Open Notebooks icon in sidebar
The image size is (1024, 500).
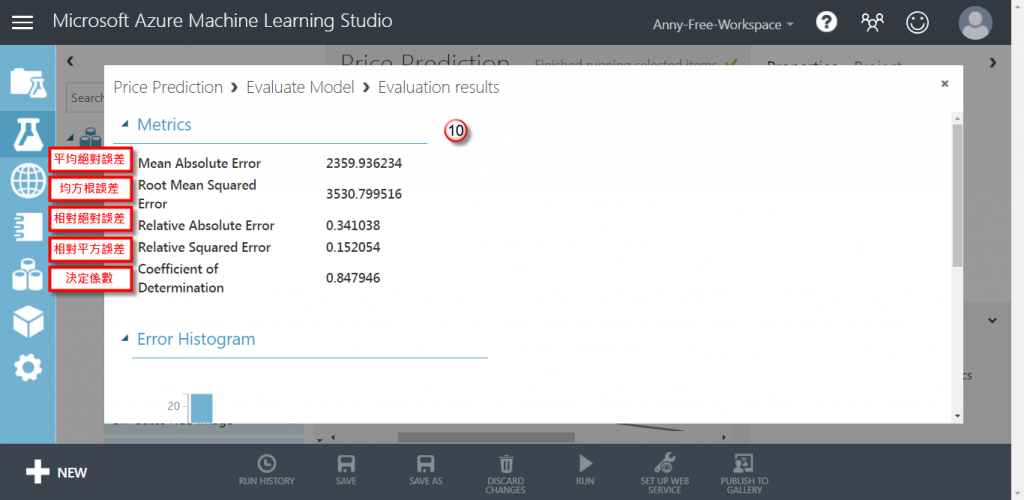pyautogui.click(x=27, y=227)
